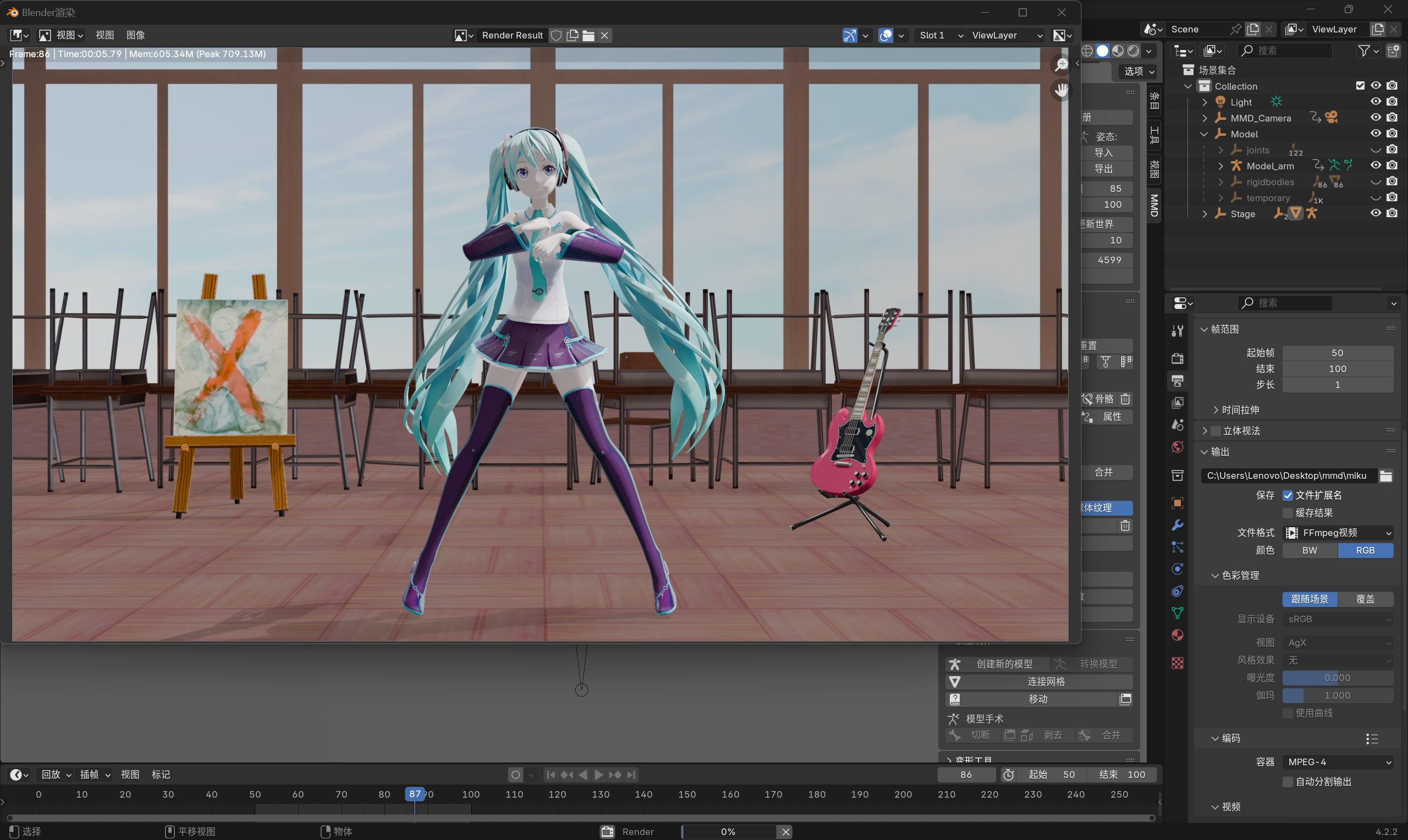Viewport: 1408px width, 840px height.
Task: Open the Modifiers wrench properties tab
Action: pyautogui.click(x=1177, y=524)
